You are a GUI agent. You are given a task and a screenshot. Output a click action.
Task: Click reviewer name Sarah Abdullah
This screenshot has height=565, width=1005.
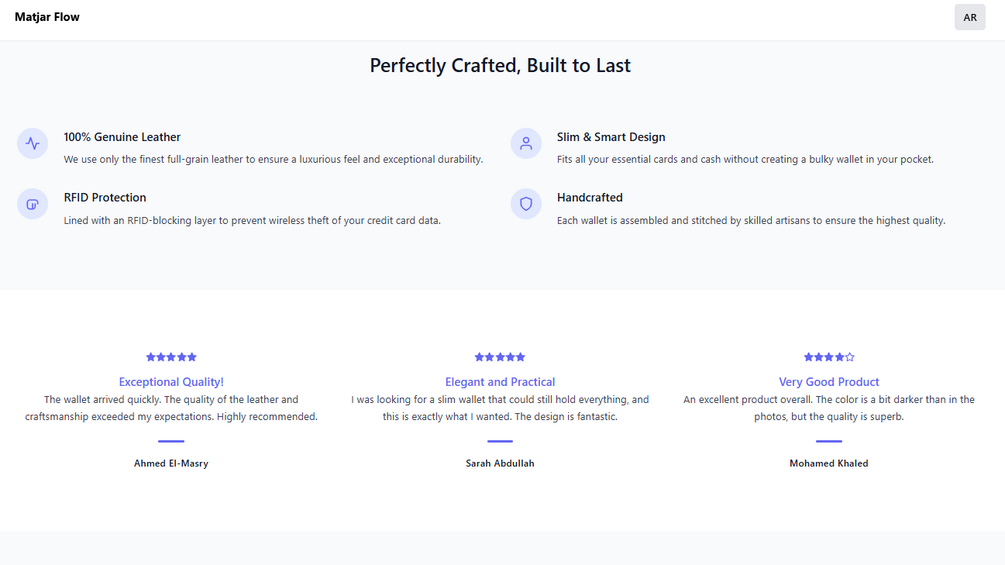click(x=500, y=464)
